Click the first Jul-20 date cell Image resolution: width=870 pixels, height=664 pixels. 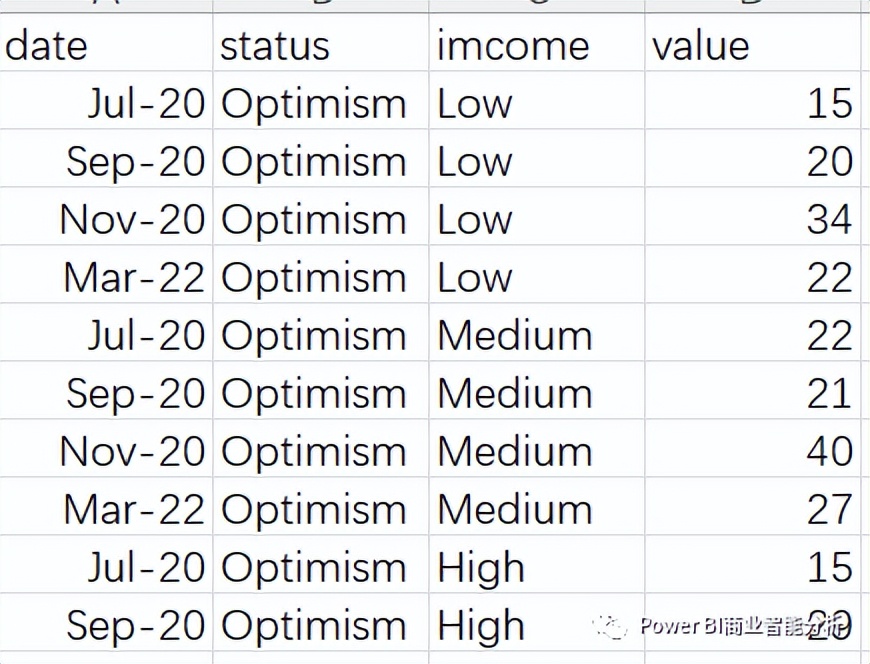[106, 100]
